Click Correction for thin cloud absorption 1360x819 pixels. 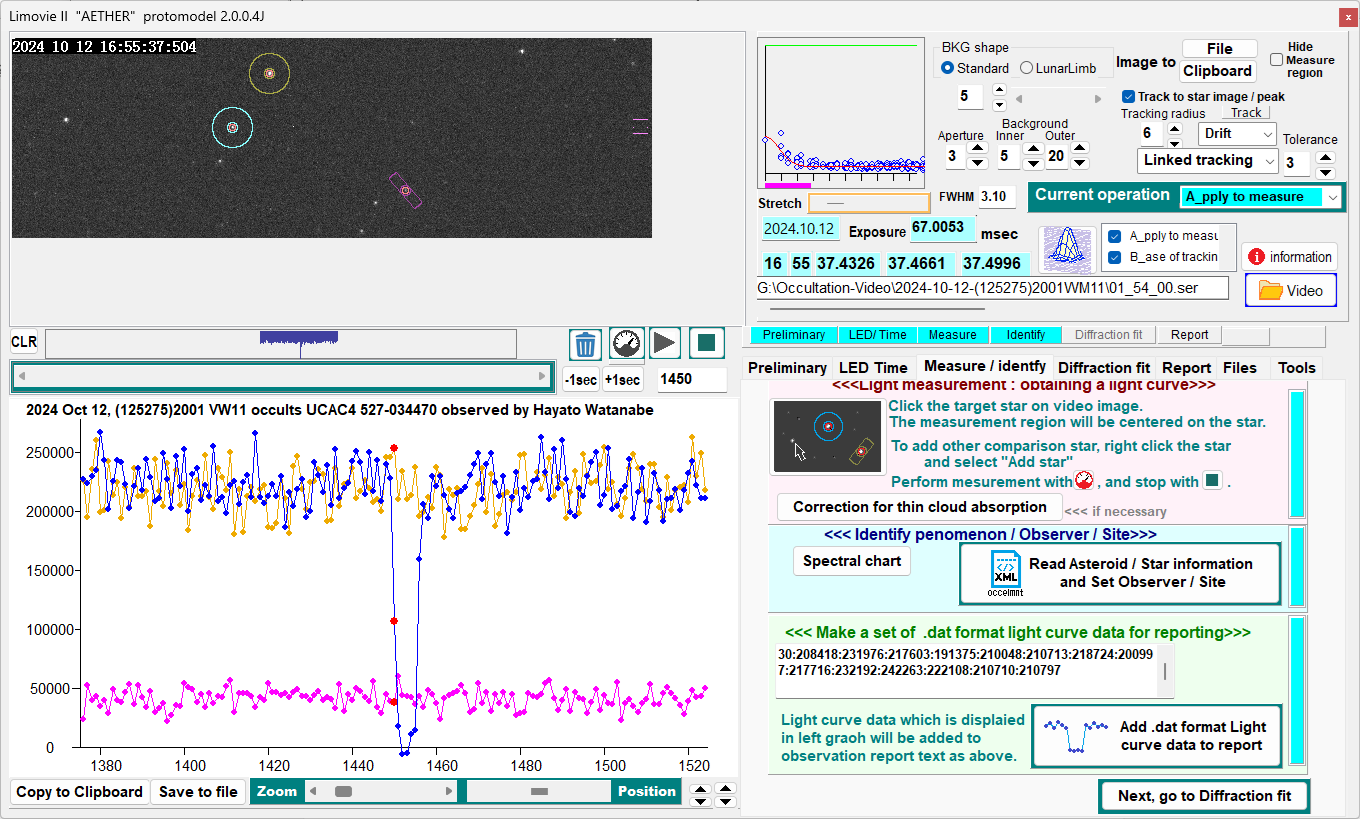[x=920, y=507]
